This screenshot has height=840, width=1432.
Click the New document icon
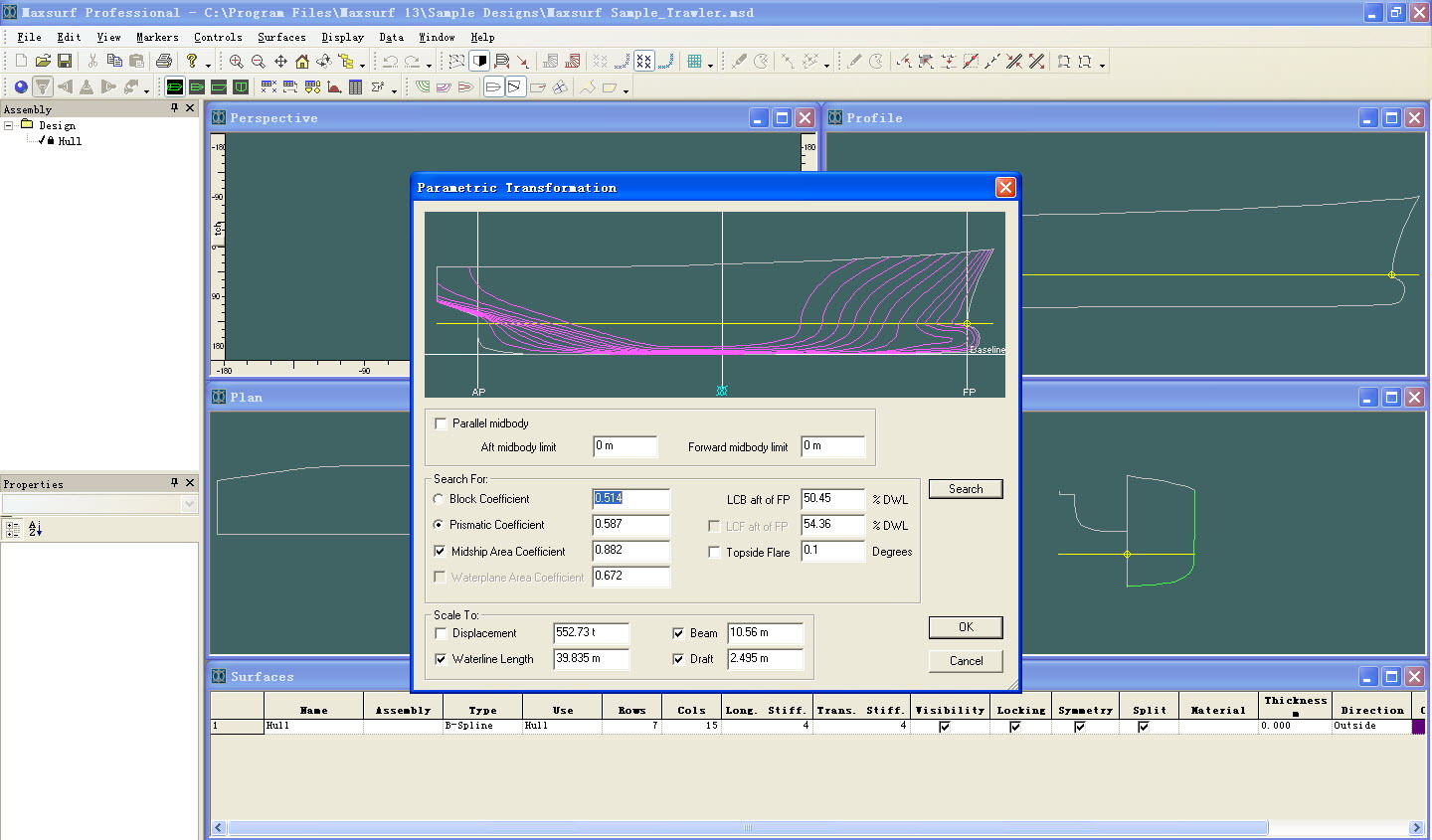click(x=21, y=61)
